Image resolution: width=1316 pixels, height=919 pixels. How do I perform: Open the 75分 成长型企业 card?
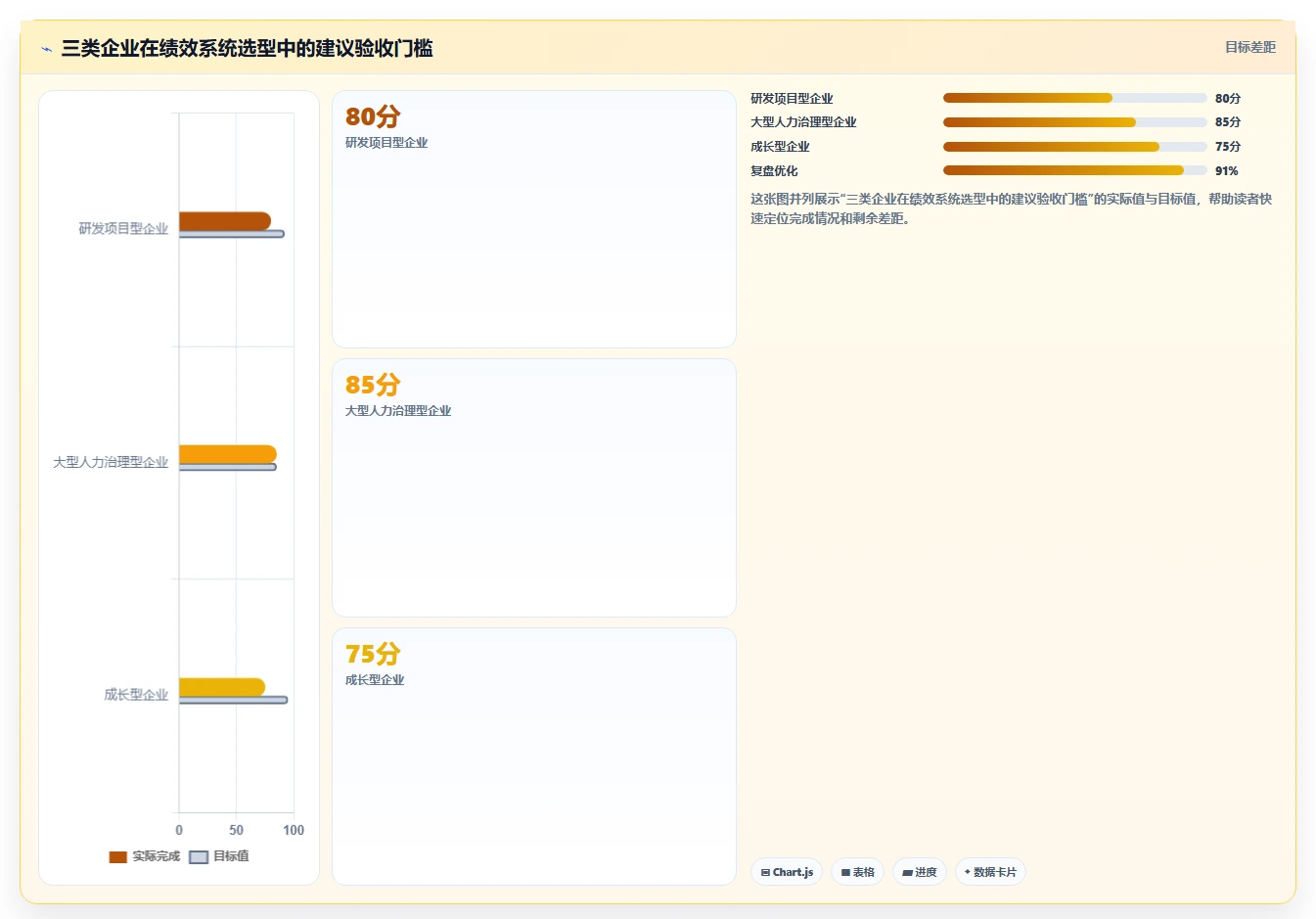(x=534, y=757)
